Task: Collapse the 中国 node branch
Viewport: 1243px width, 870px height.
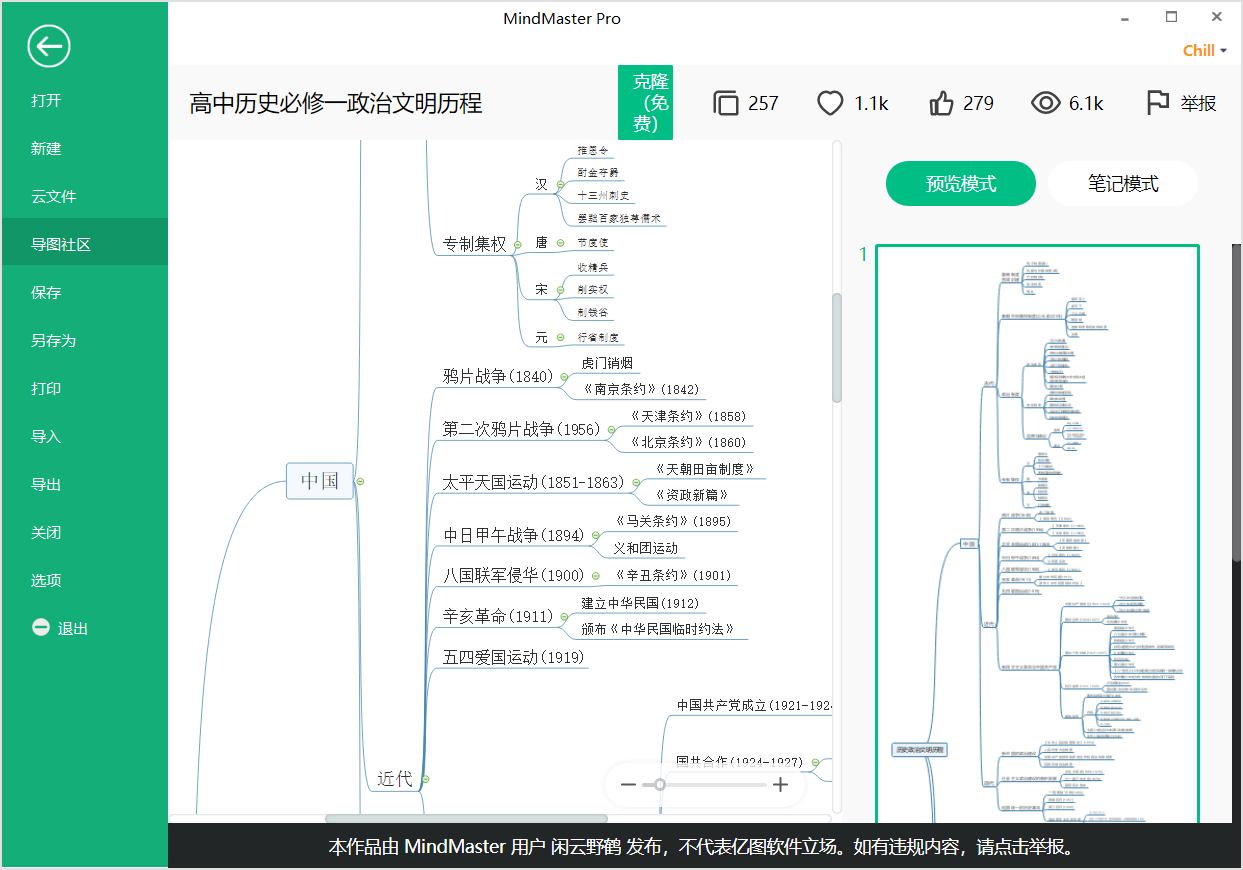Action: coord(360,481)
